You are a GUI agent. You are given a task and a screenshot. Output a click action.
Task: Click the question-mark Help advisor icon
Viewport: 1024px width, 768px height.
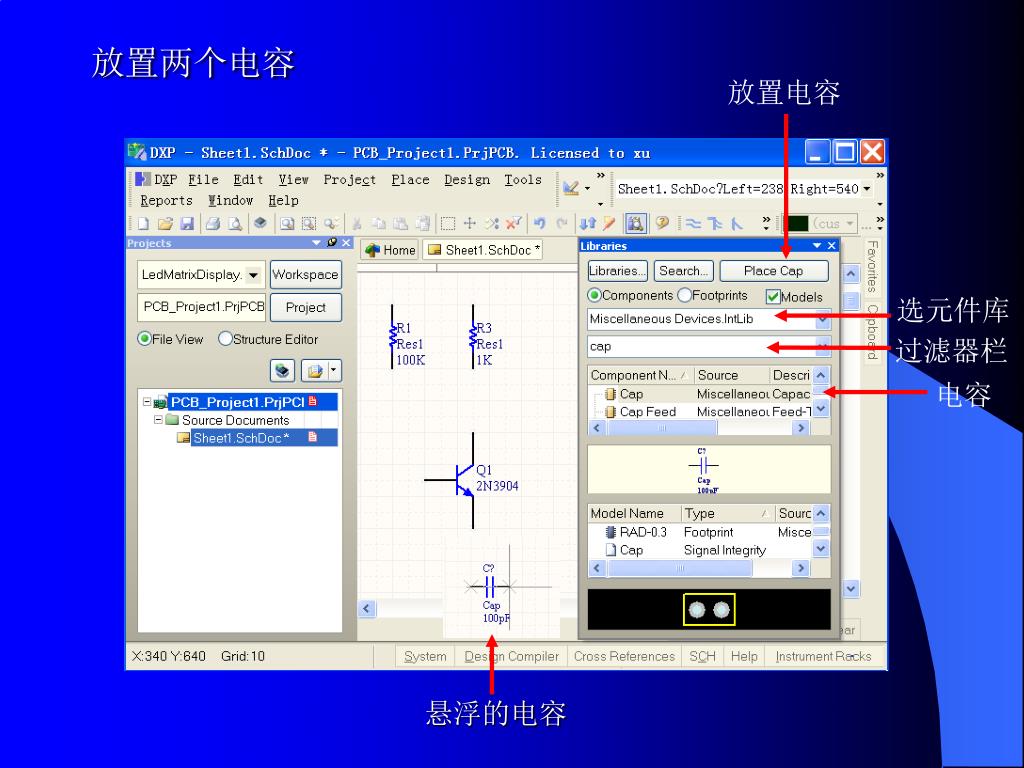point(662,223)
